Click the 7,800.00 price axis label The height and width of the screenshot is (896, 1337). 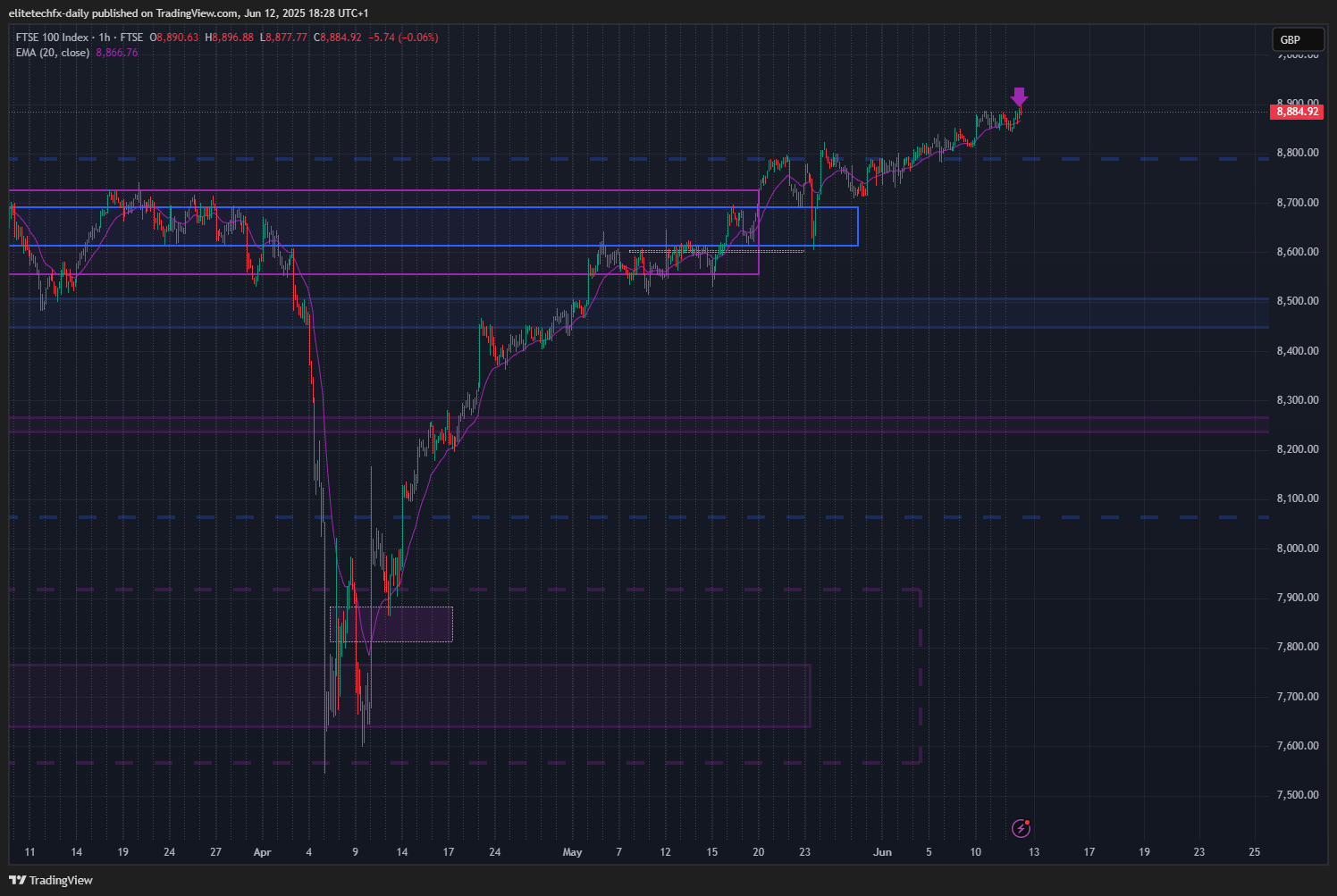coord(1298,647)
